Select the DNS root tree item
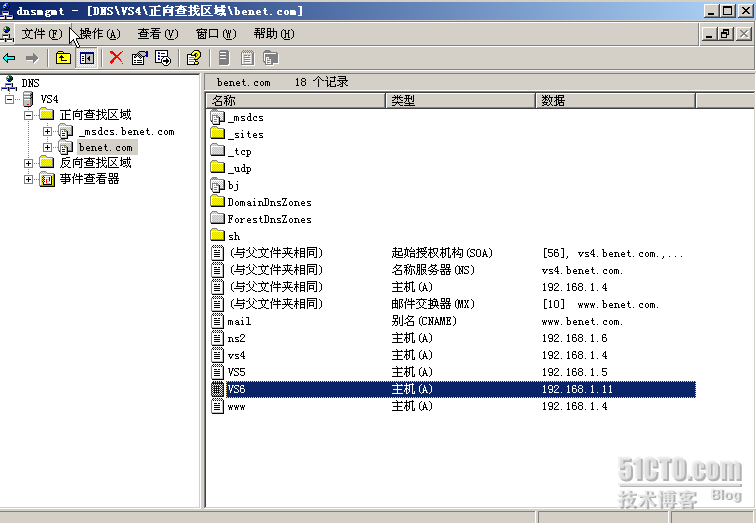The width and height of the screenshot is (756, 523). click(30, 83)
